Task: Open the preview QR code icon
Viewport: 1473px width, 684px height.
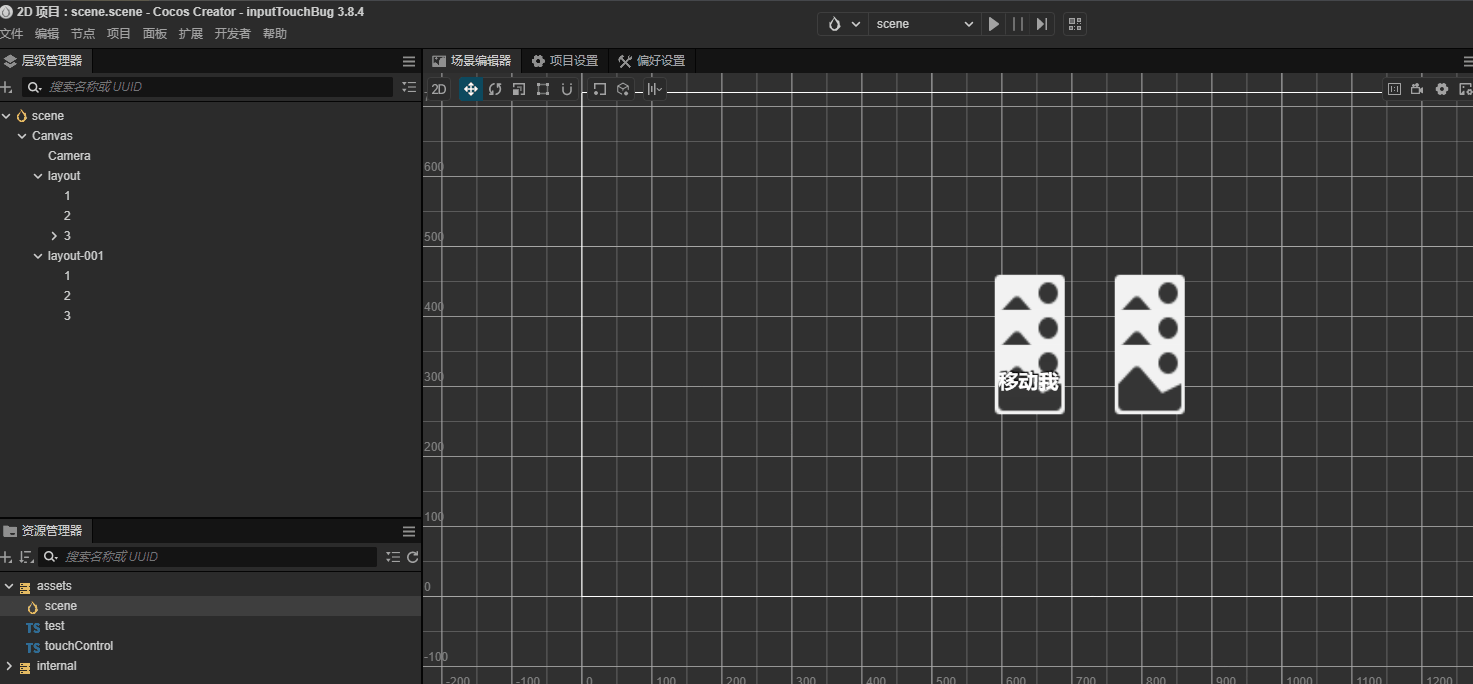Action: (x=1074, y=24)
